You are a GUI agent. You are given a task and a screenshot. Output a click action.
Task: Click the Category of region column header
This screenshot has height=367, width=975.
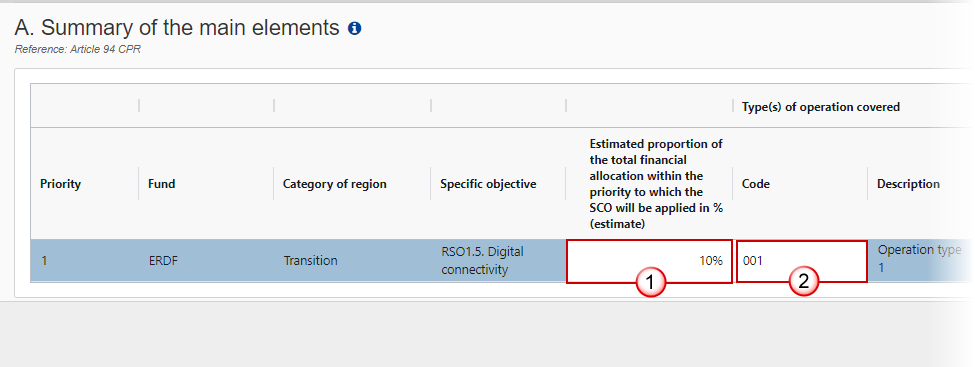(x=335, y=184)
